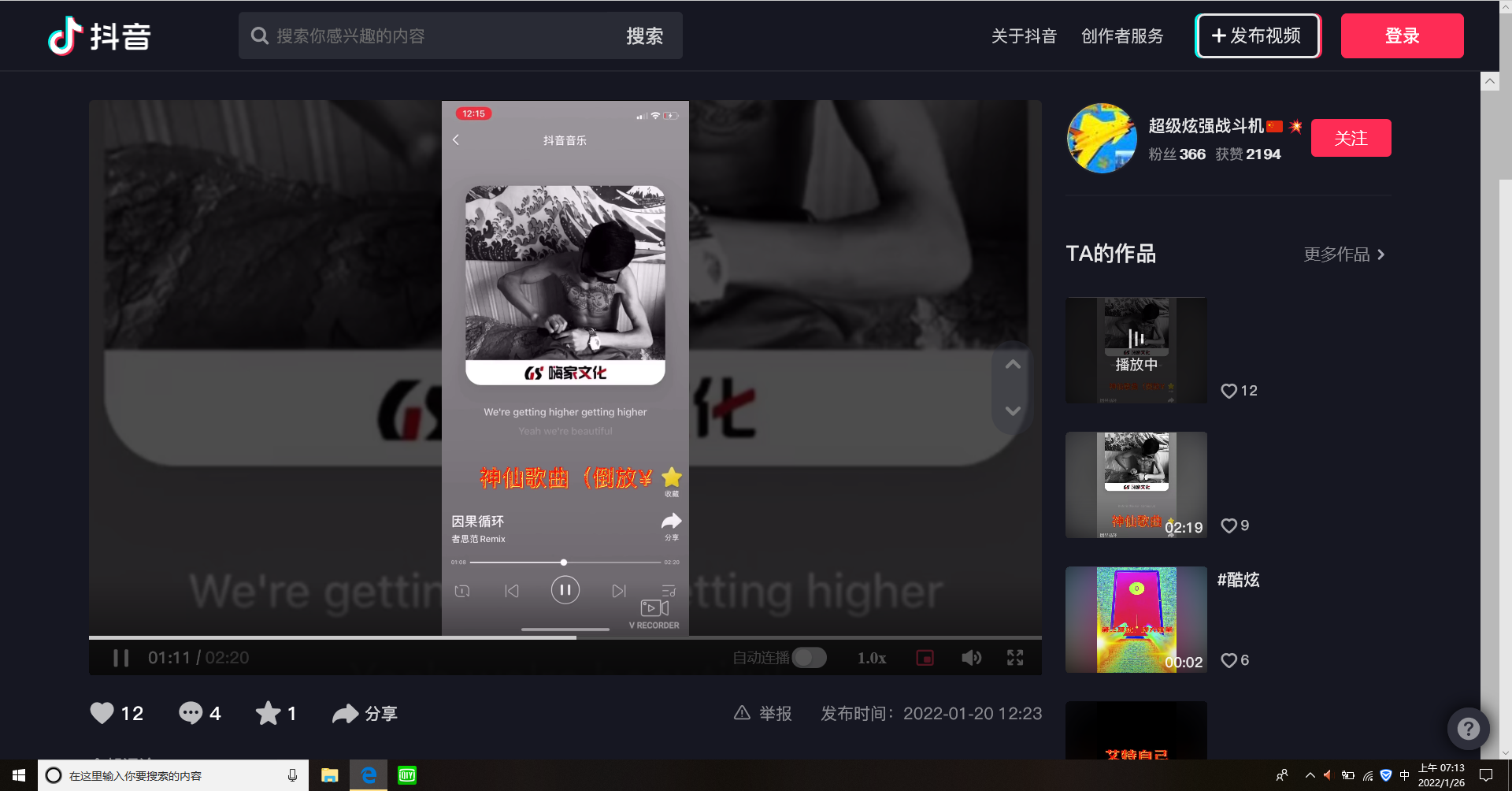Click the taskbar microphone icon

coord(292,775)
